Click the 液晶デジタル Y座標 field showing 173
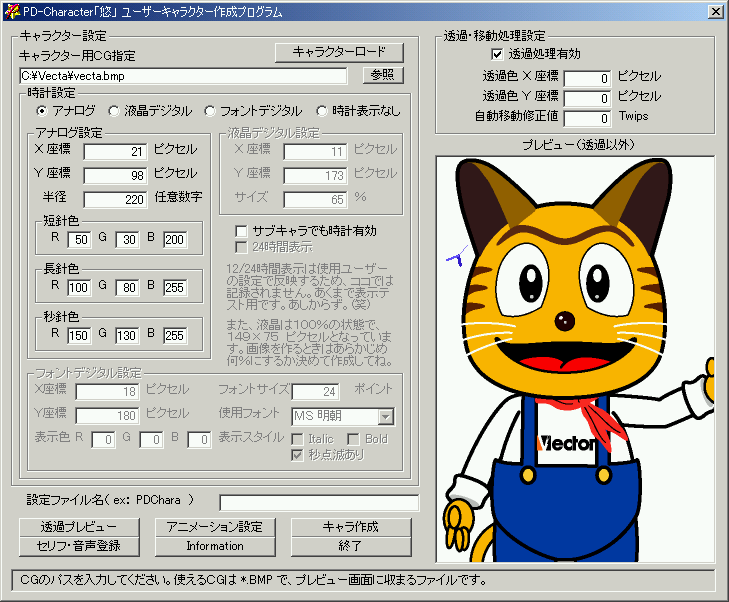Screen dimensions: 729x602 [315, 176]
